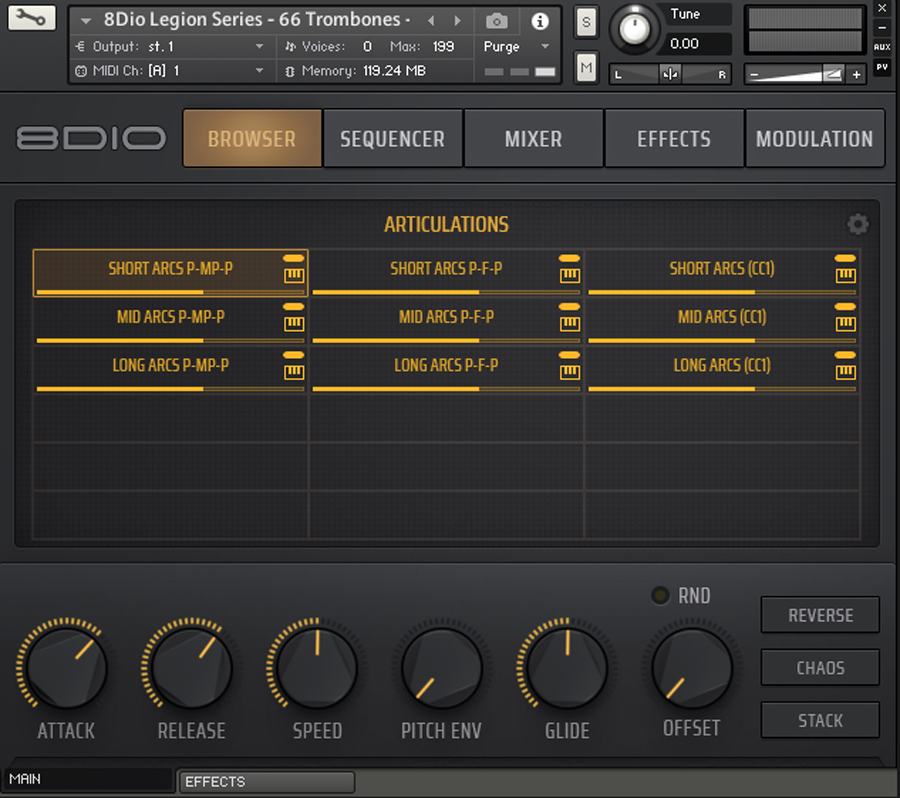Toggle load pill for Mid Arcs P-MP-P
The height and width of the screenshot is (798, 900).
click(293, 307)
